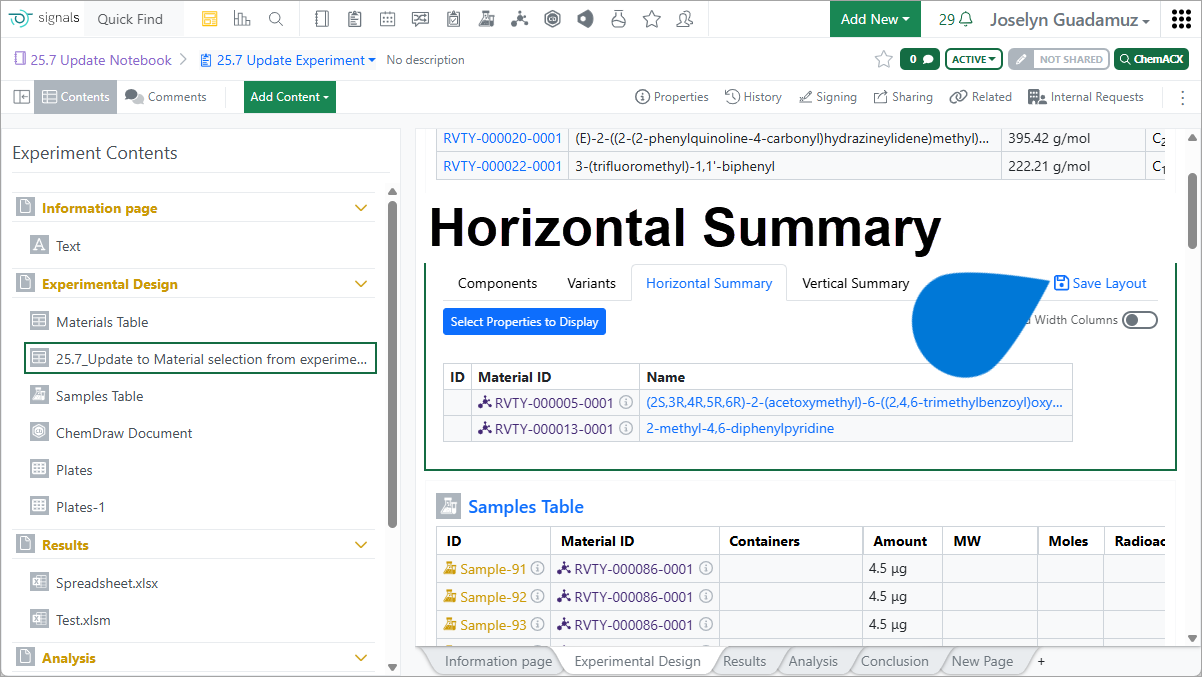Open the three-dot more options menu
Screen dimensions: 1202x677
pyautogui.click(x=1183, y=97)
